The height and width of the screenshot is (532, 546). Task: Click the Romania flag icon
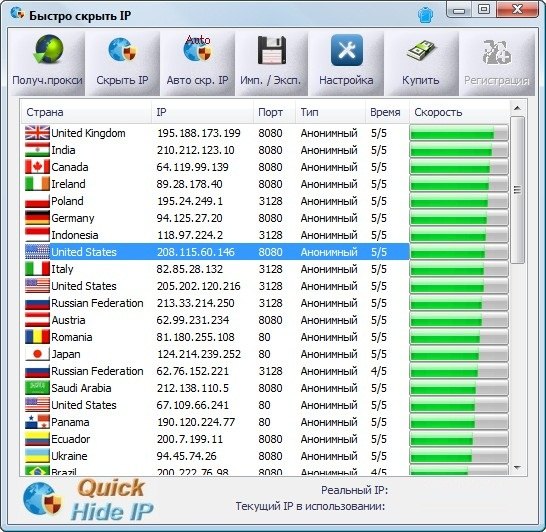point(37,337)
